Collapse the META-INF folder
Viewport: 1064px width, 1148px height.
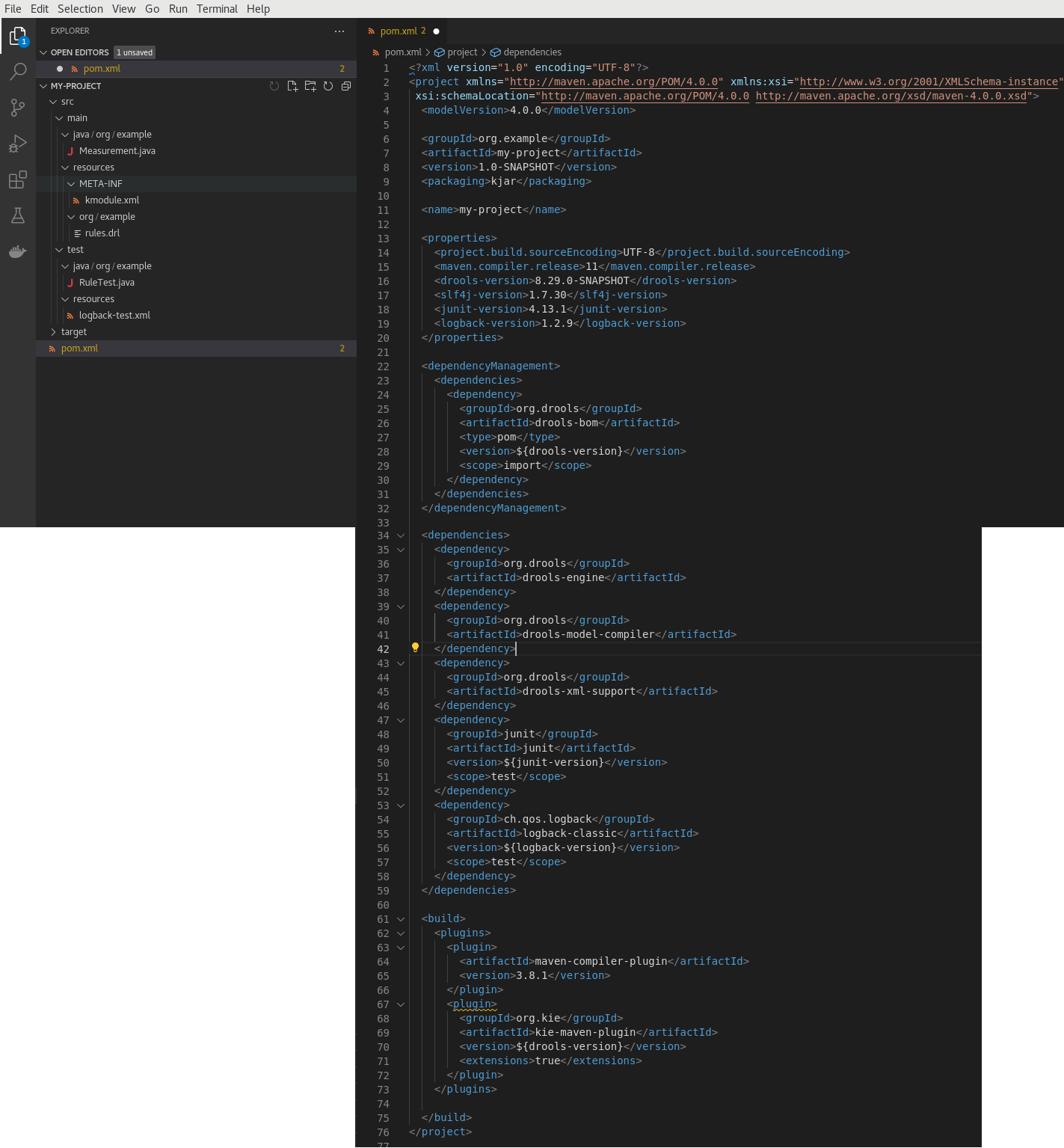[71, 184]
